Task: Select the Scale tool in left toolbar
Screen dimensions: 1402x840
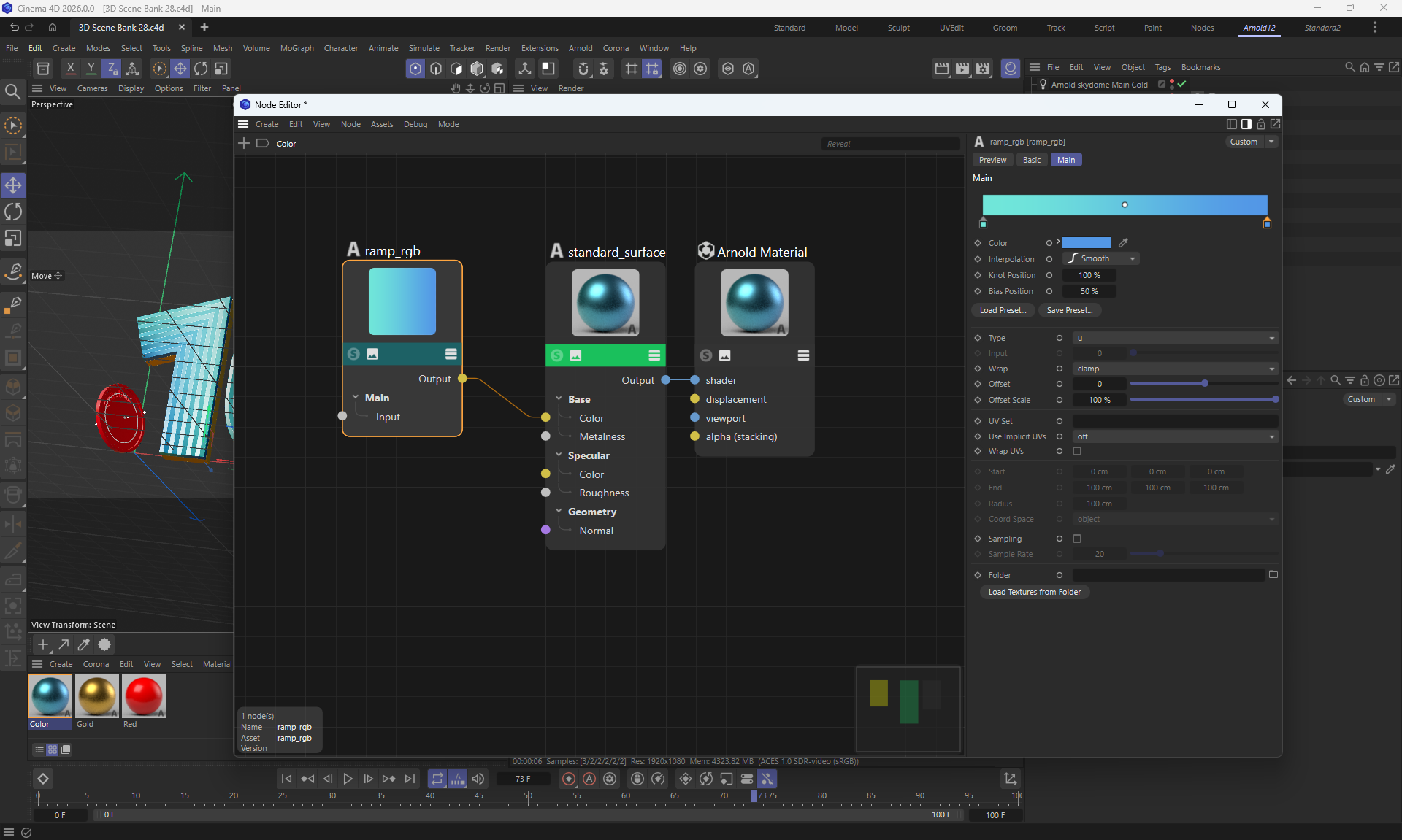Action: pyautogui.click(x=13, y=239)
